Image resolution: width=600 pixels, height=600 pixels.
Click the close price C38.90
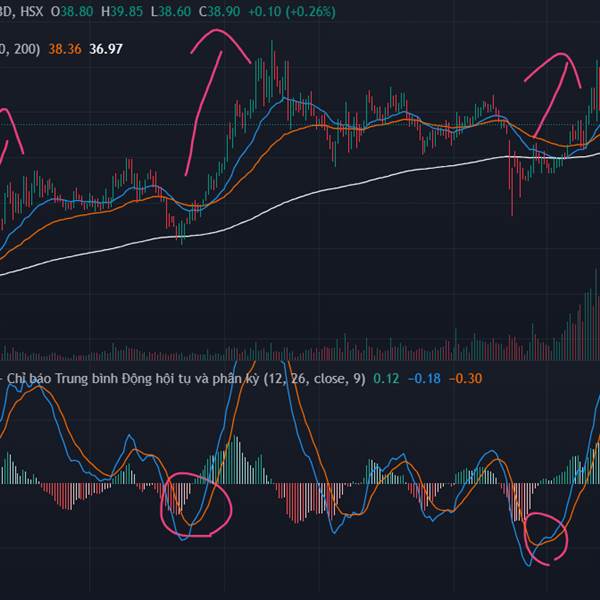point(219,11)
